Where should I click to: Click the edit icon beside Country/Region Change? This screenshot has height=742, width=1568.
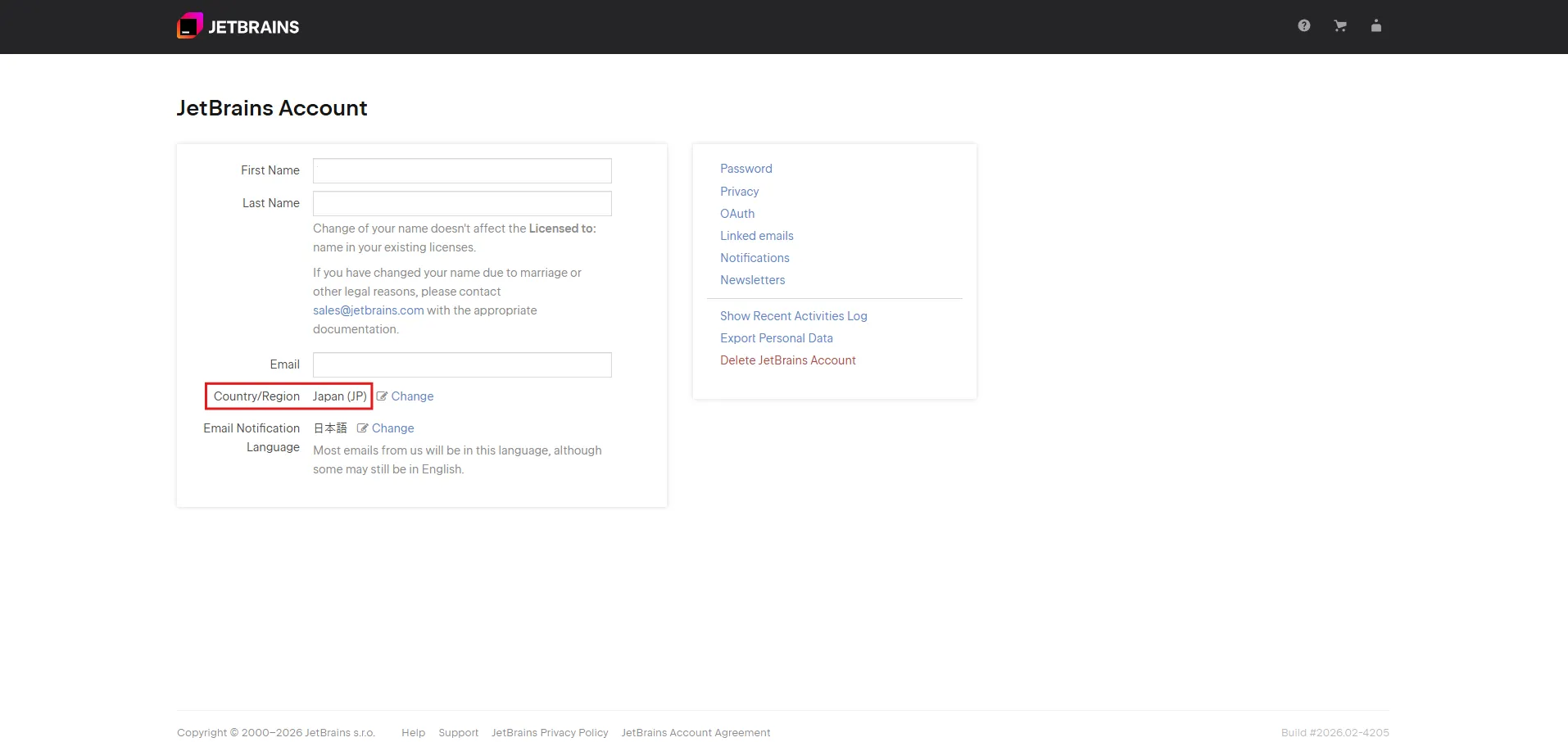pyautogui.click(x=382, y=396)
